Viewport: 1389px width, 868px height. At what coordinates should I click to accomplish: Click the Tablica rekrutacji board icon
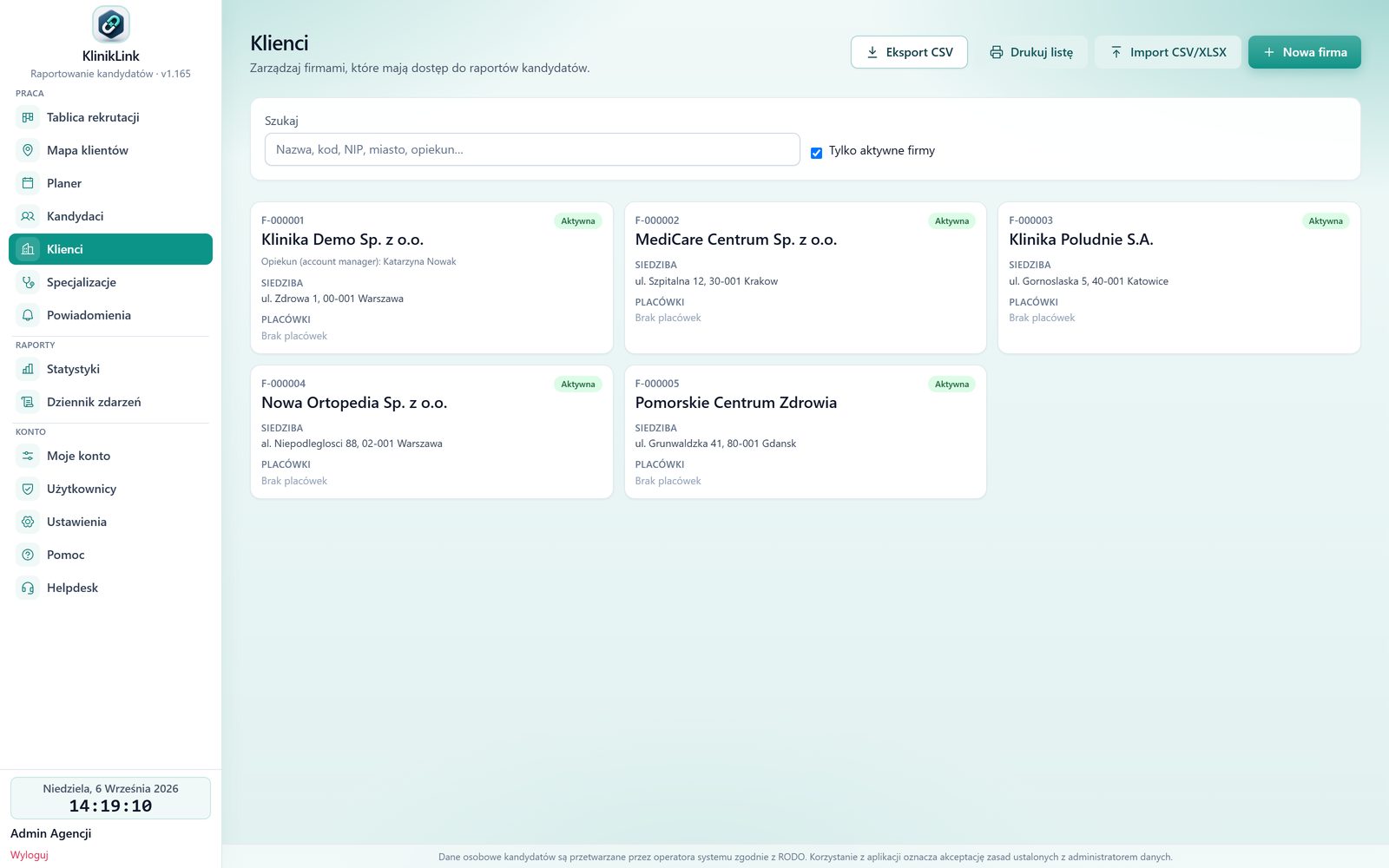pyautogui.click(x=28, y=117)
